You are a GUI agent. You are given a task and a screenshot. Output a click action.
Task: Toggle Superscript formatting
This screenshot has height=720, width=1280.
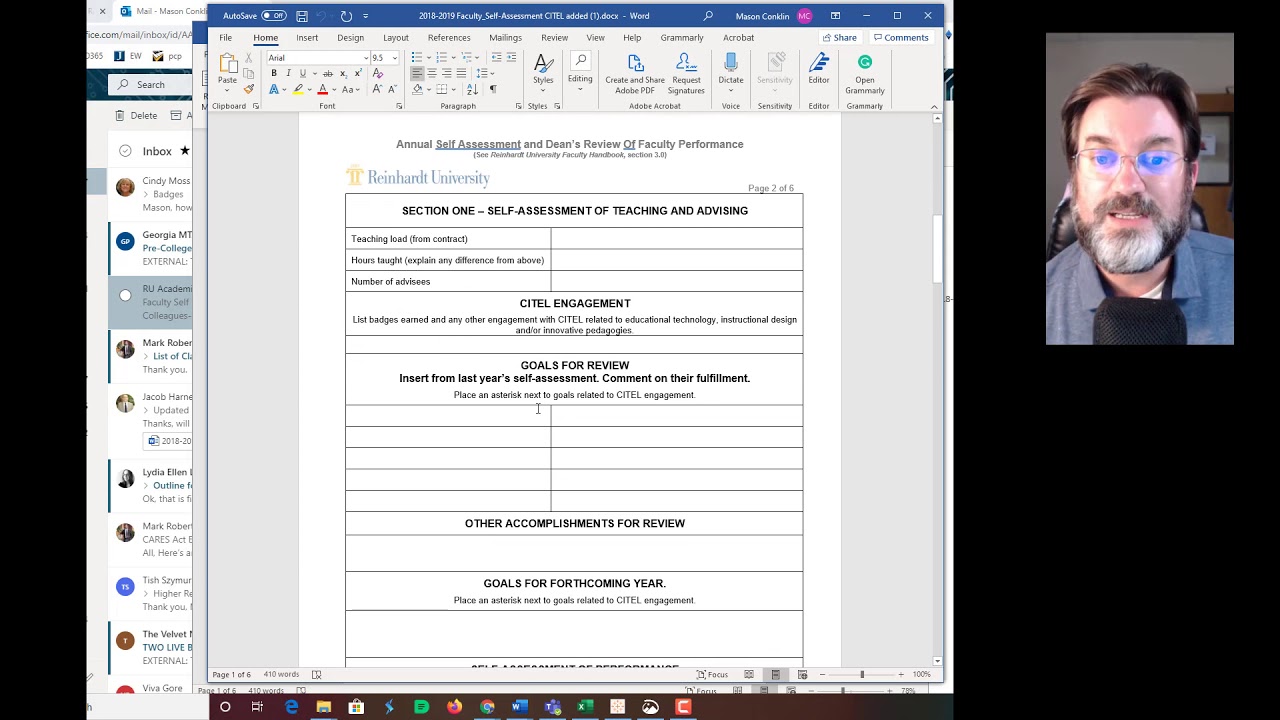357,74
